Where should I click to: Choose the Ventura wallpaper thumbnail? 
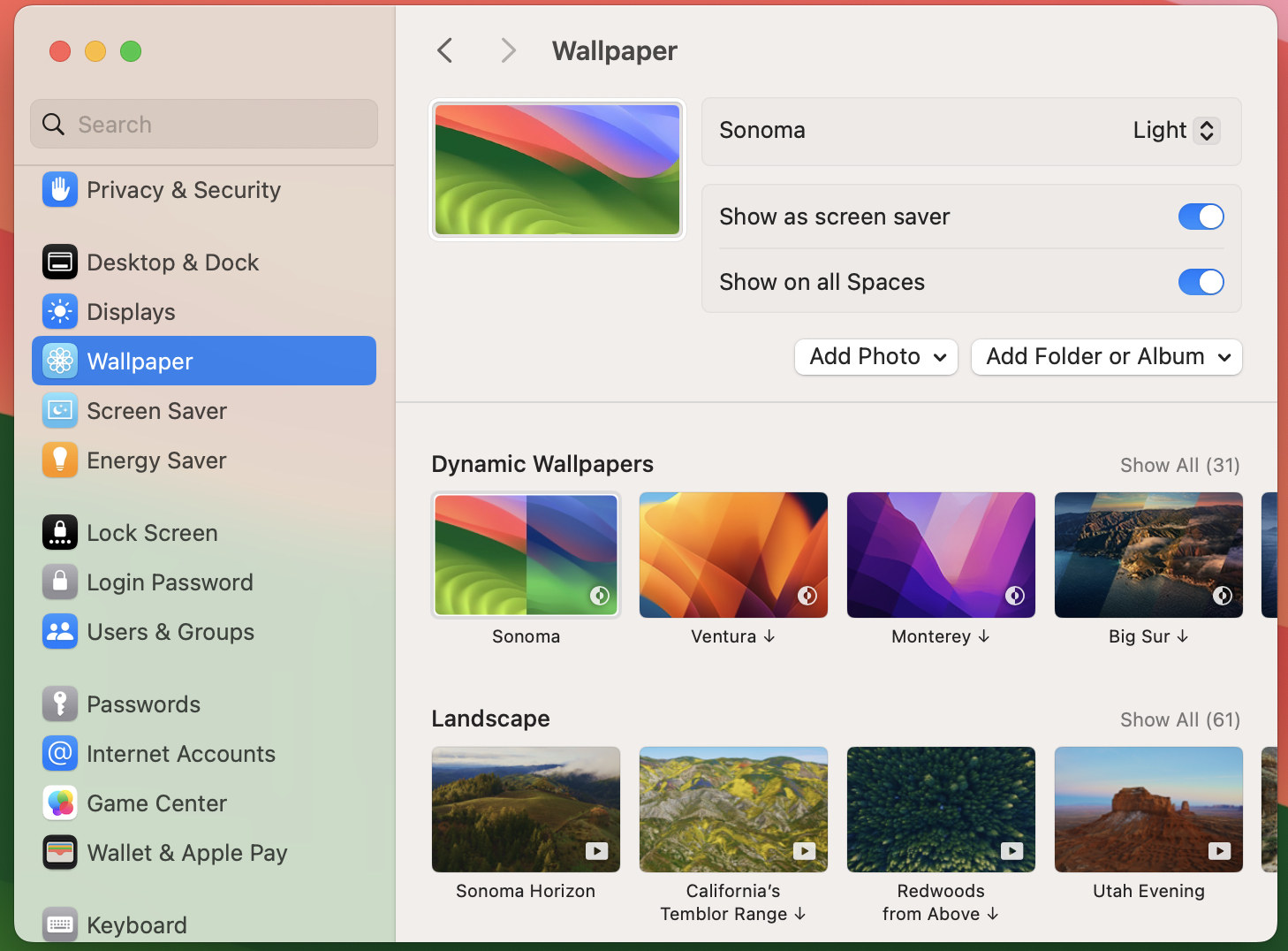[733, 555]
